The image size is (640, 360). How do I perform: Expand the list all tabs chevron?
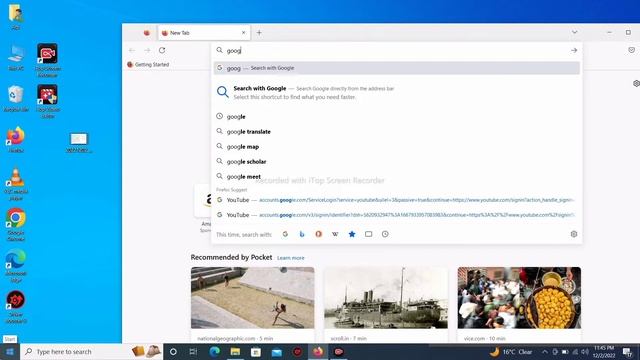click(574, 32)
